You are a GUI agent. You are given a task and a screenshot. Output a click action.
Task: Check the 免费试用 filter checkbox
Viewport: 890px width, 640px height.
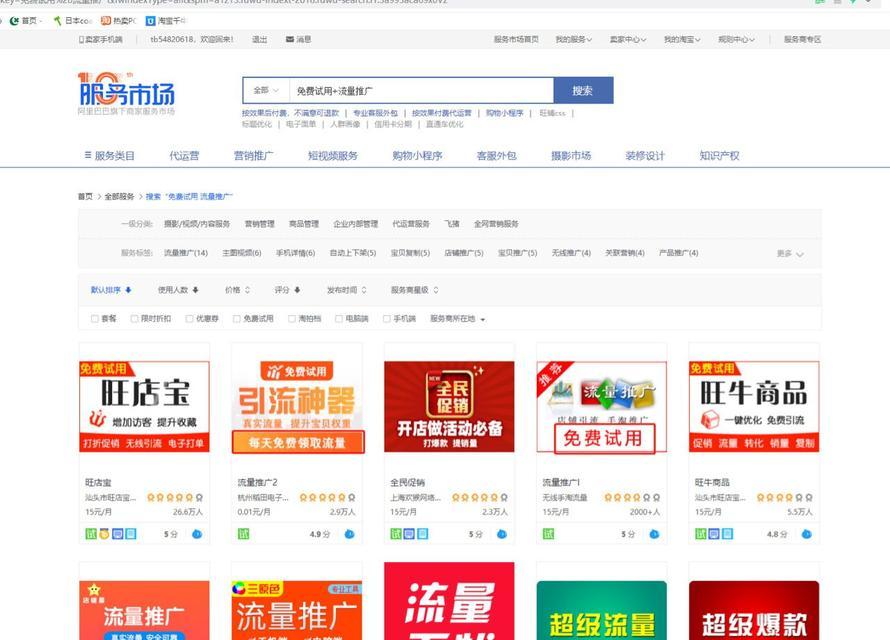[237, 319]
